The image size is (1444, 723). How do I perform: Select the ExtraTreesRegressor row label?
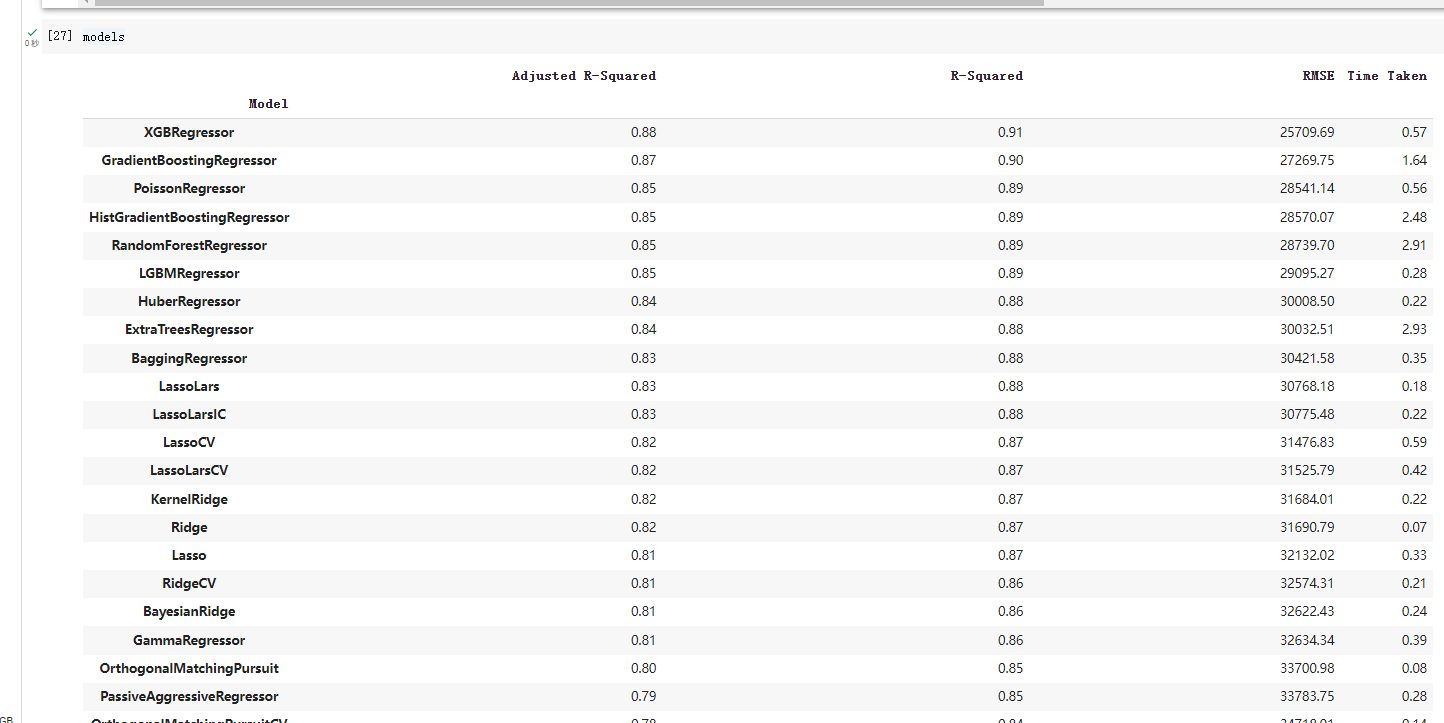189,329
